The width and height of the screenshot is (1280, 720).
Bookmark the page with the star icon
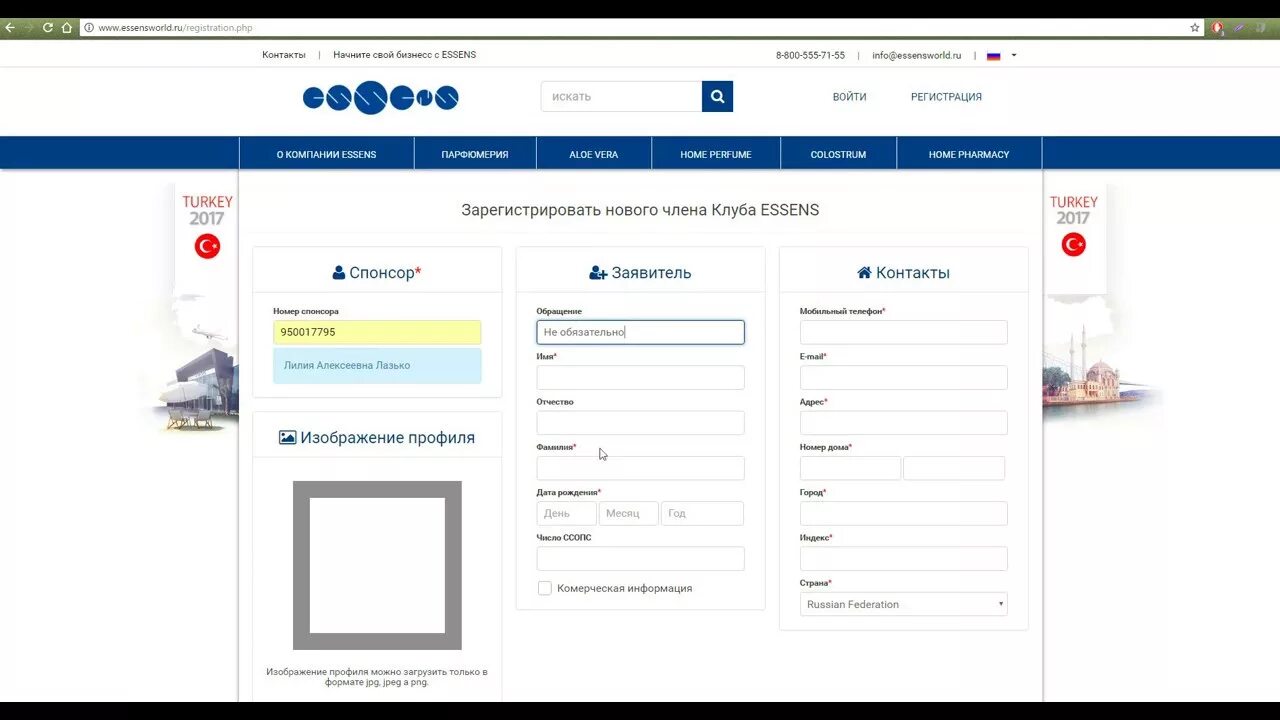click(1195, 28)
